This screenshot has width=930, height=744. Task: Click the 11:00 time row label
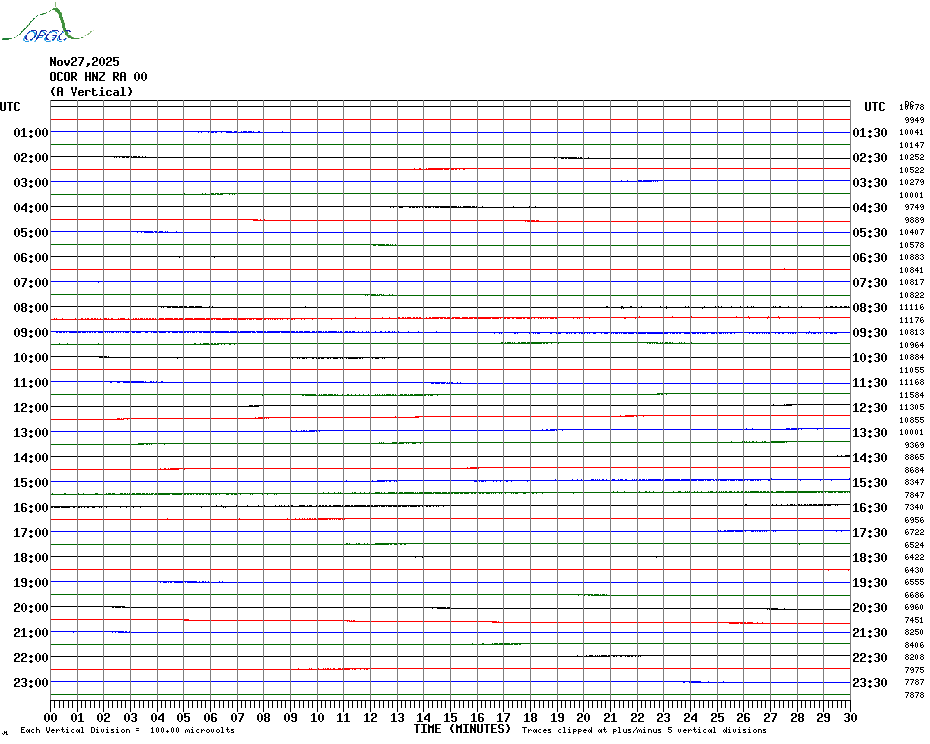click(31, 383)
